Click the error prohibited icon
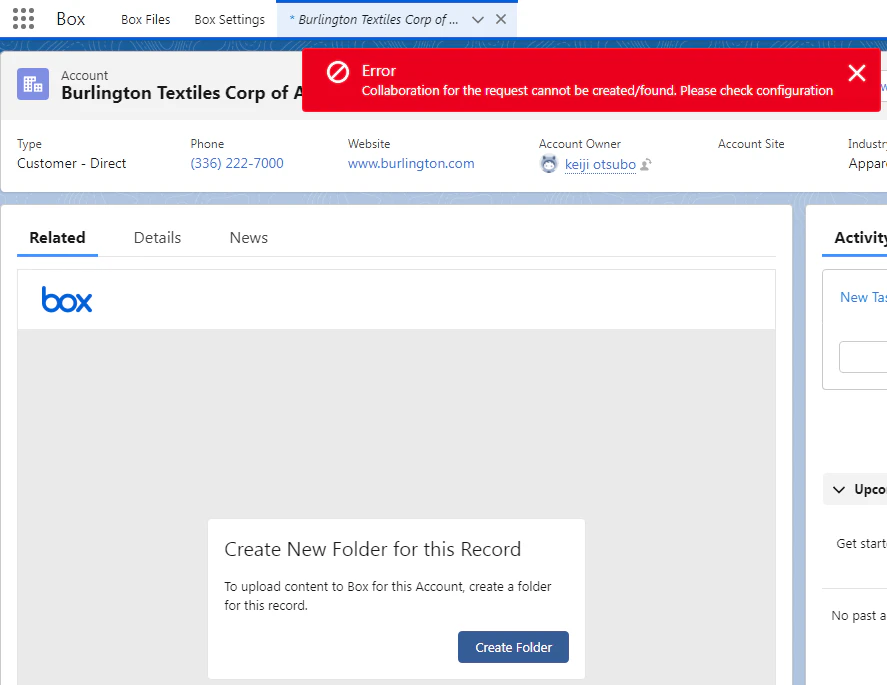Image resolution: width=887 pixels, height=685 pixels. click(x=338, y=72)
